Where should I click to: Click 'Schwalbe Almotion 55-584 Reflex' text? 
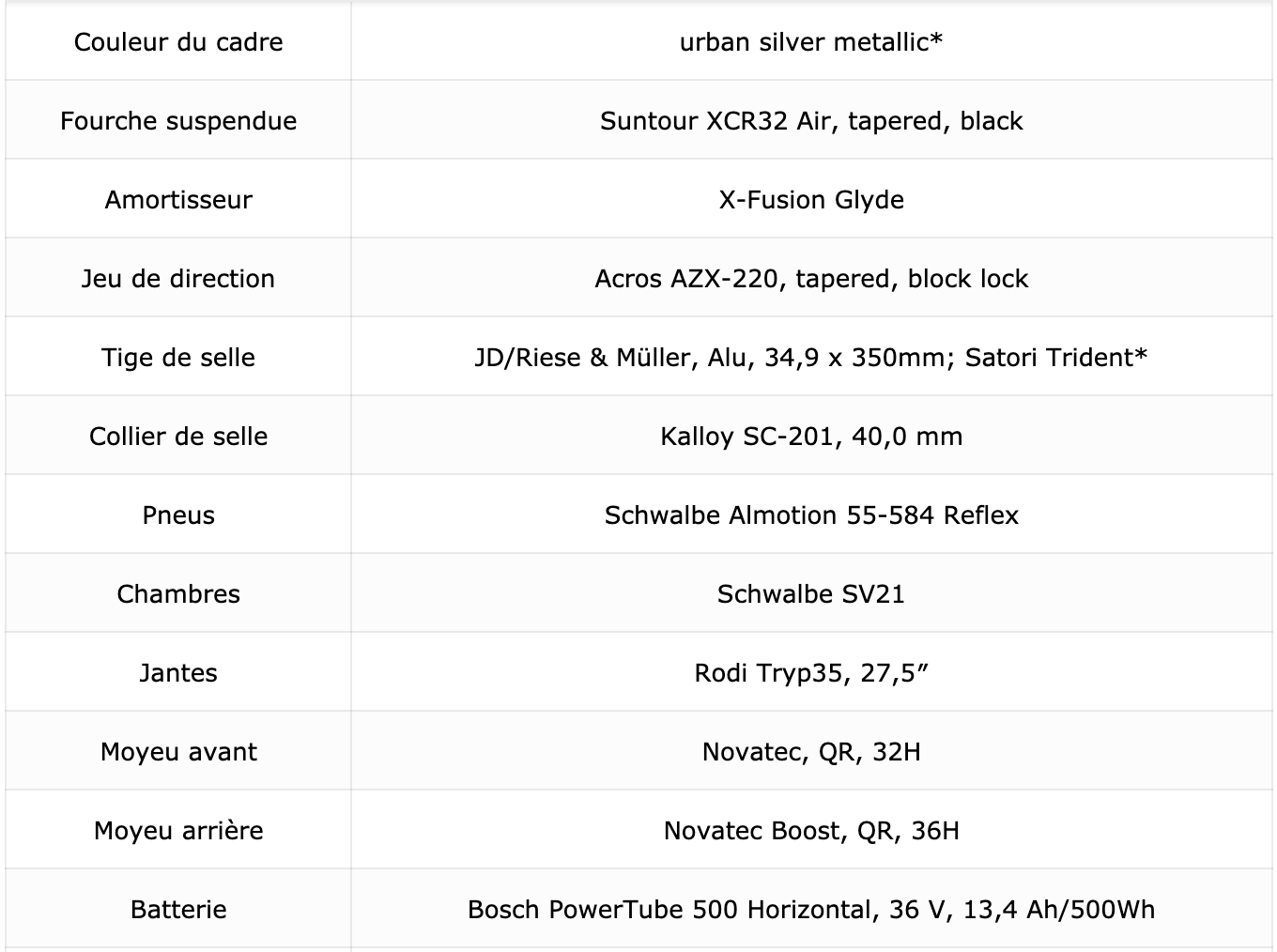(811, 514)
